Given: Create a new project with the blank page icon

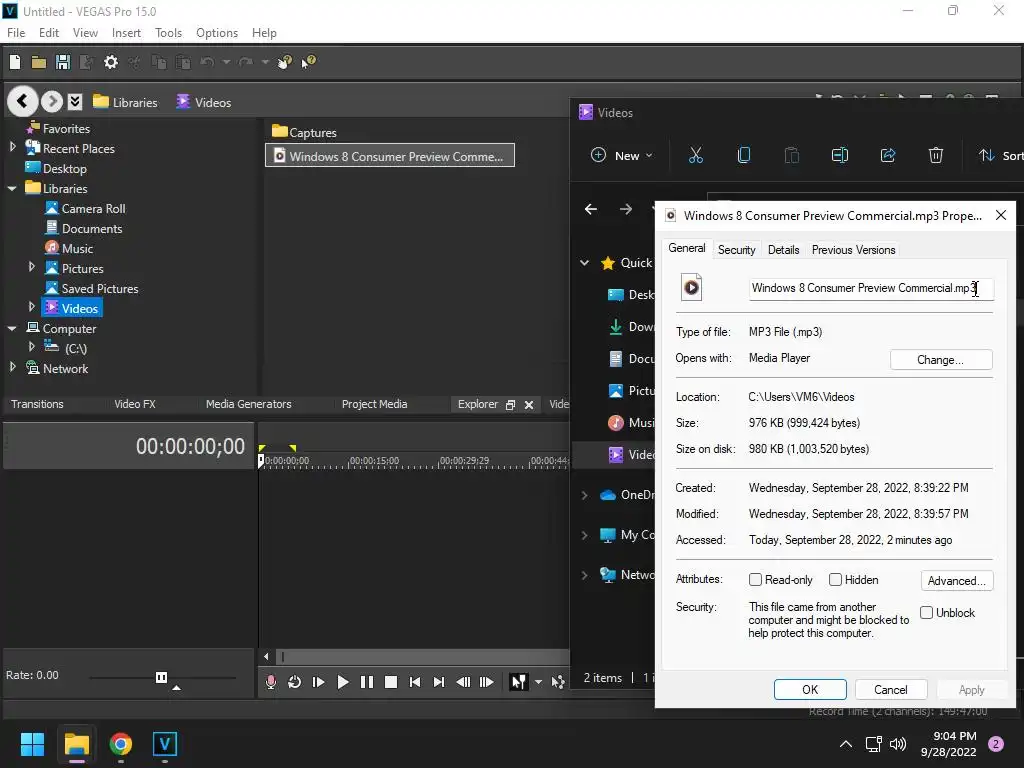Looking at the screenshot, I should pos(15,62).
